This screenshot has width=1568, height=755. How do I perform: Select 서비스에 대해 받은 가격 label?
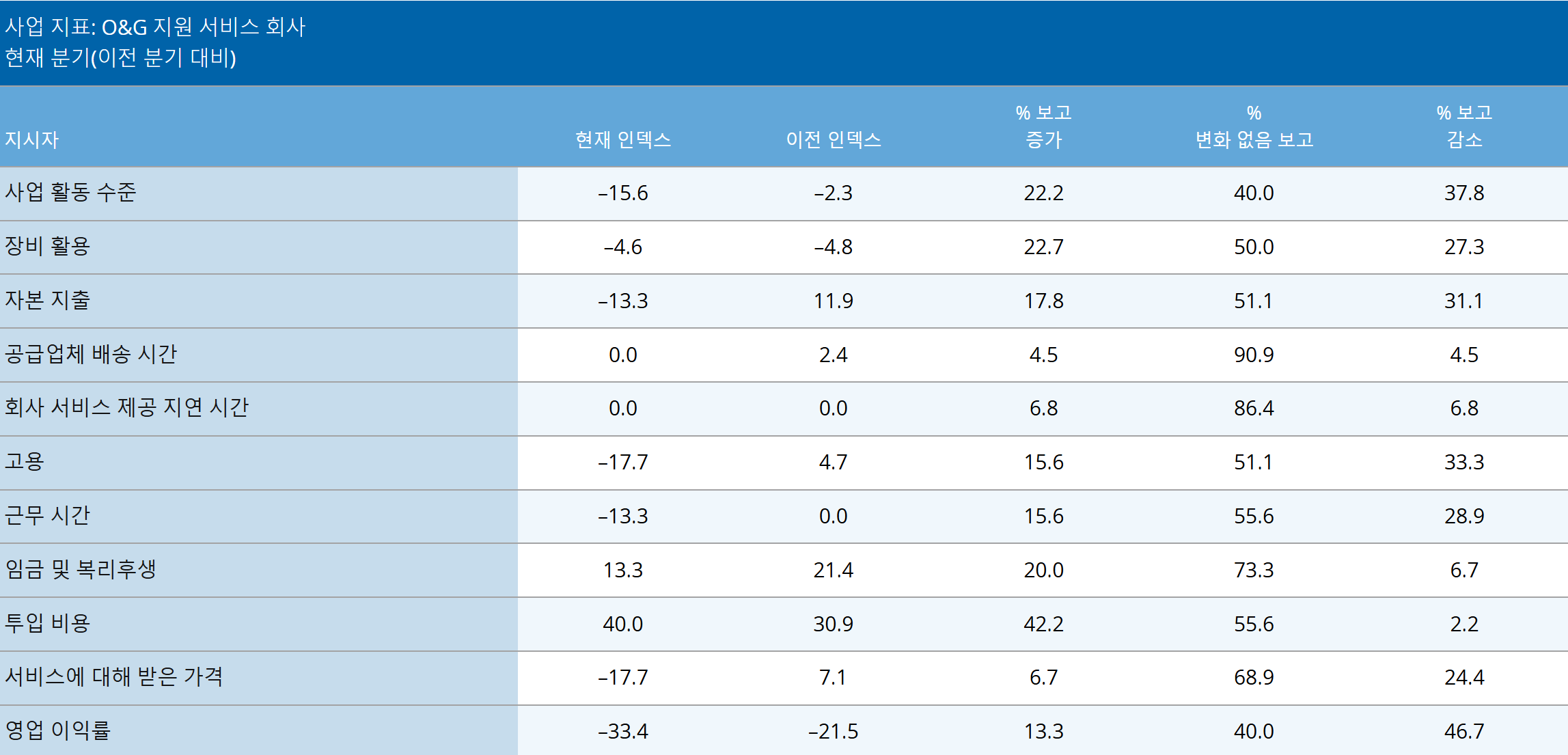114,676
